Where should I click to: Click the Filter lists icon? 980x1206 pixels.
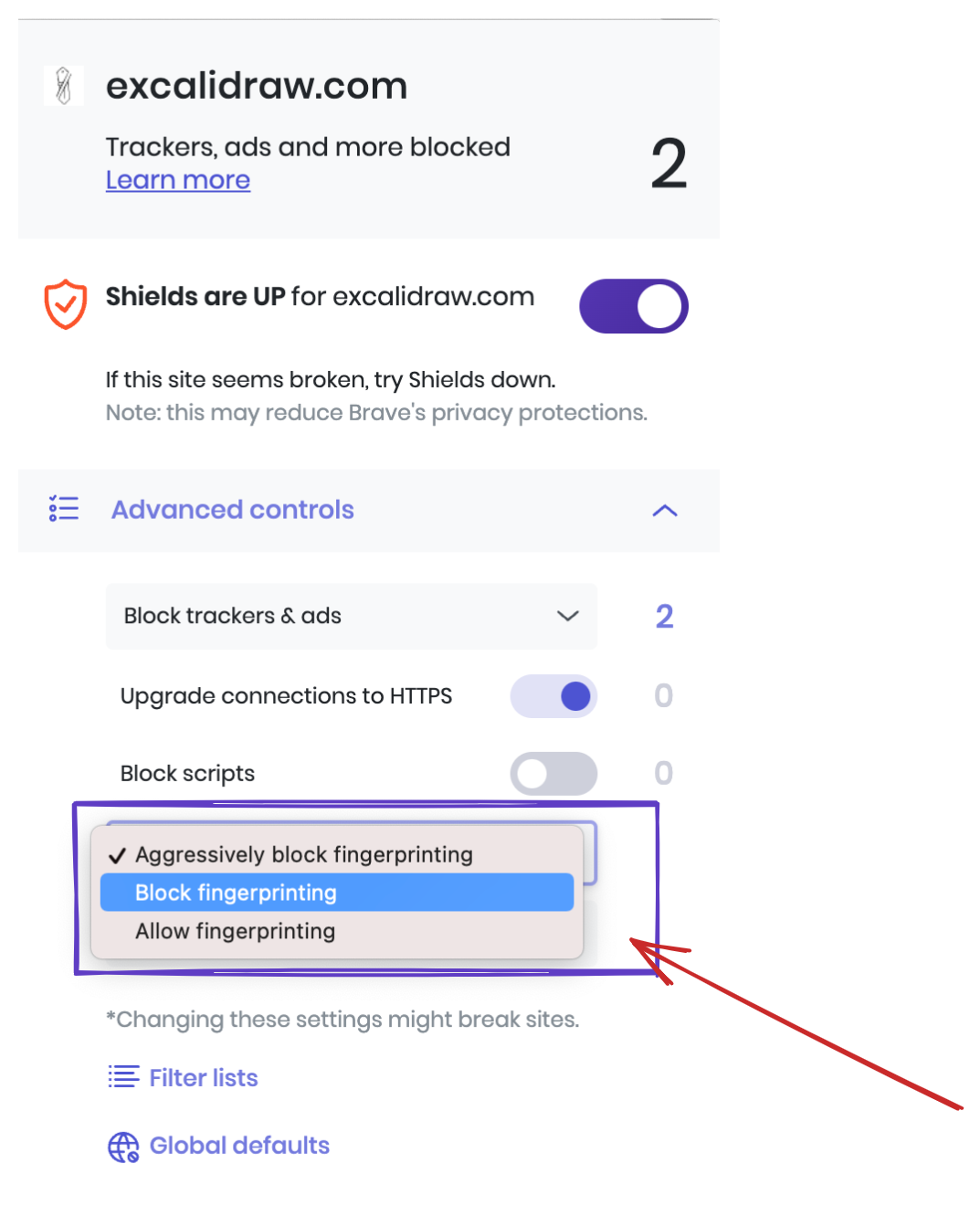click(x=122, y=1077)
